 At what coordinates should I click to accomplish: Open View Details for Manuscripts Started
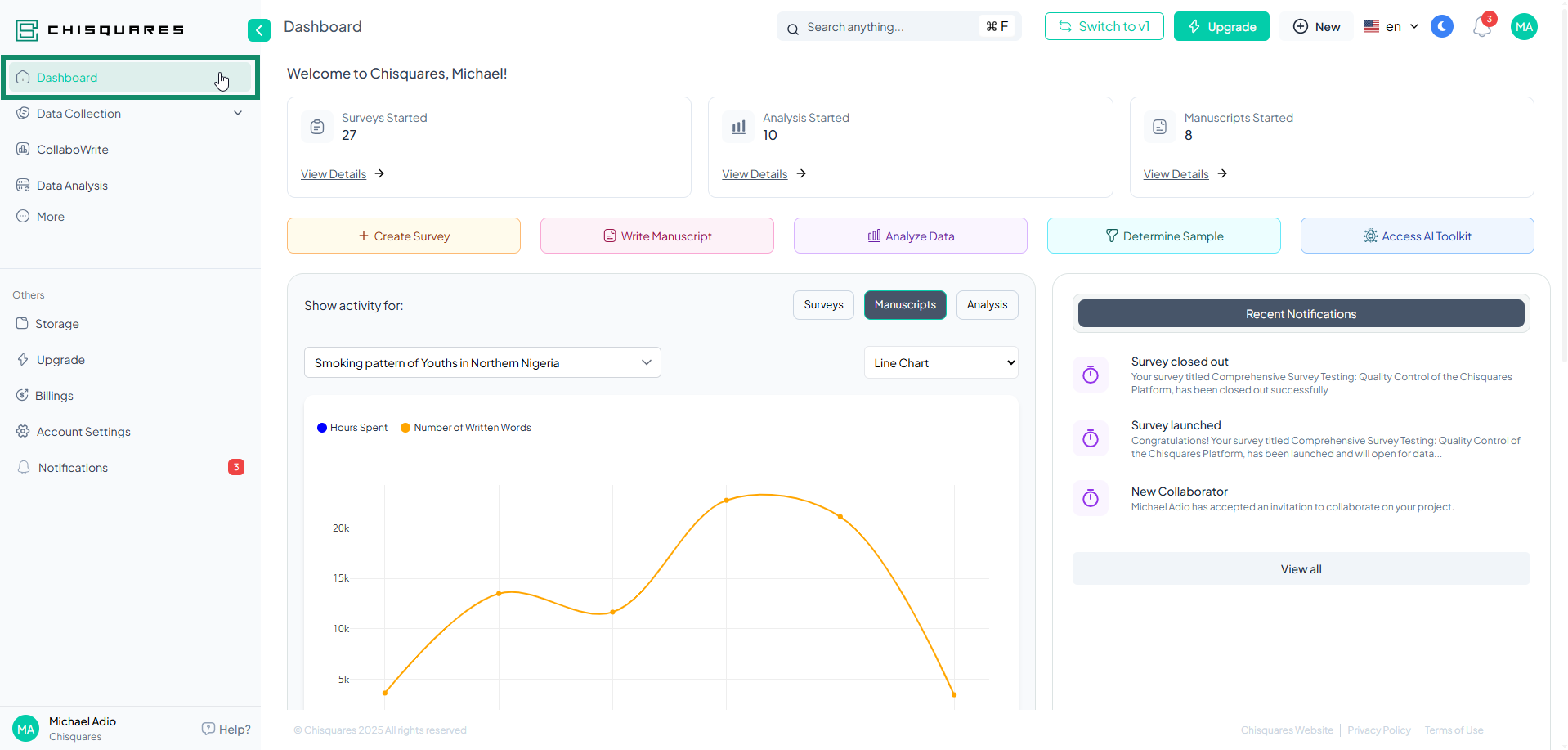pos(1176,174)
